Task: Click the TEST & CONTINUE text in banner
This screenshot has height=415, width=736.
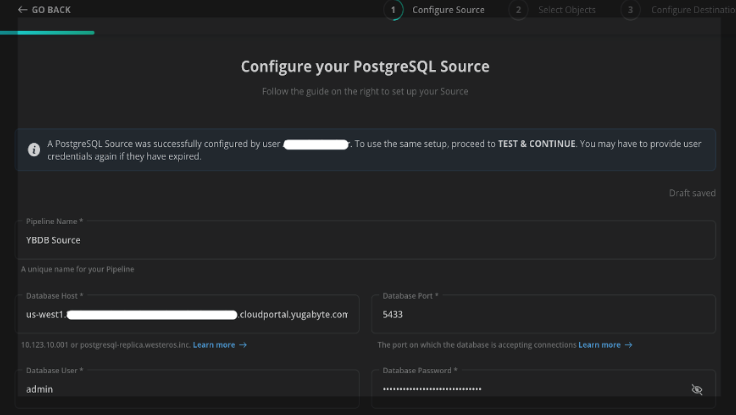Action: pos(536,144)
